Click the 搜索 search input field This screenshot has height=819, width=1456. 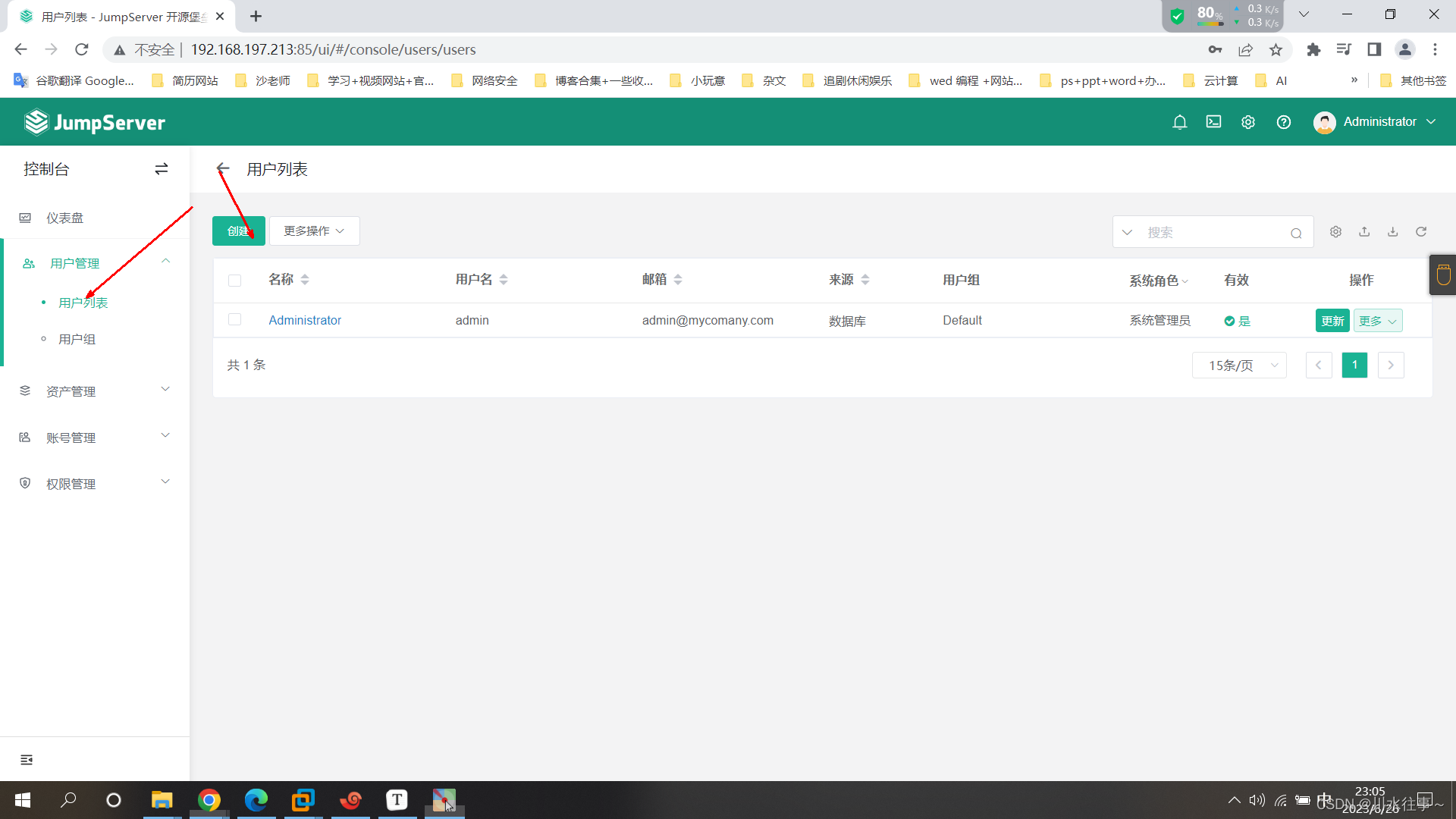click(x=1213, y=233)
